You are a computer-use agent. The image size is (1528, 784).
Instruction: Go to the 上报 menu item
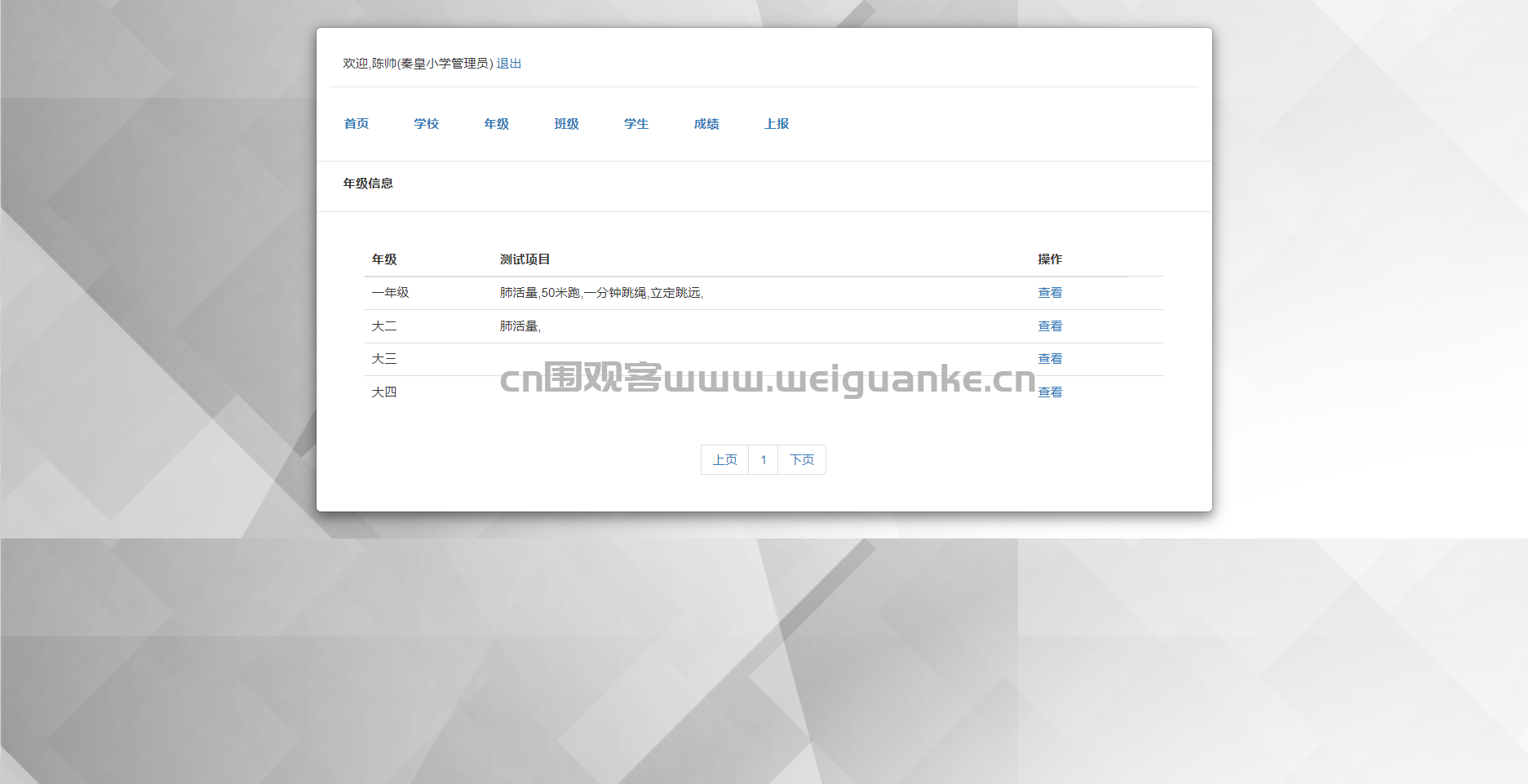pos(777,124)
